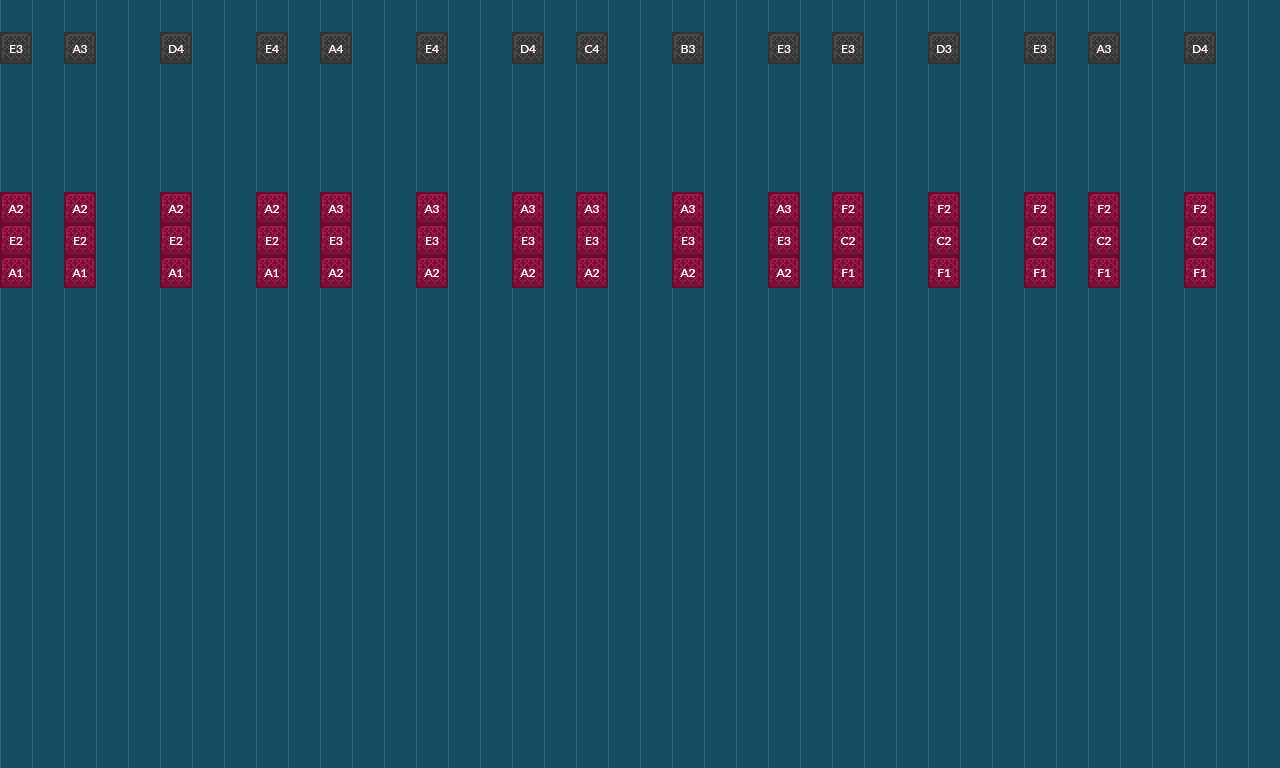This screenshot has height=768, width=1280.
Task: Select red A2 block below gray C4
Action: (592, 273)
